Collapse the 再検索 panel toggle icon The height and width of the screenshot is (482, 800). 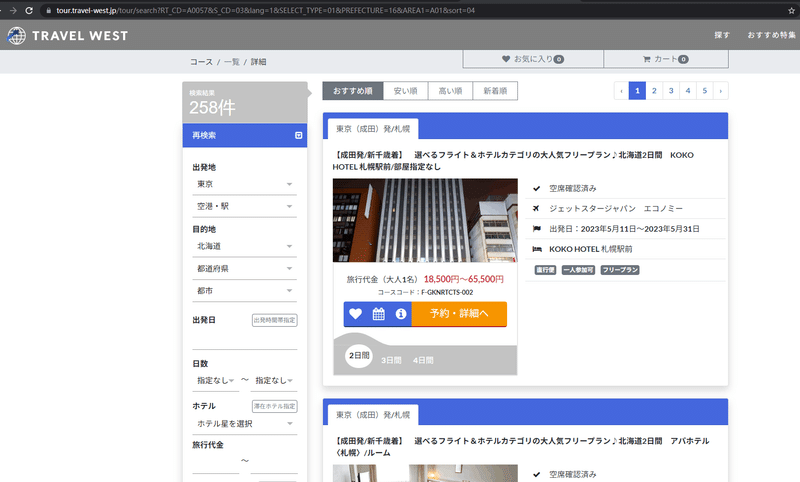pos(298,135)
